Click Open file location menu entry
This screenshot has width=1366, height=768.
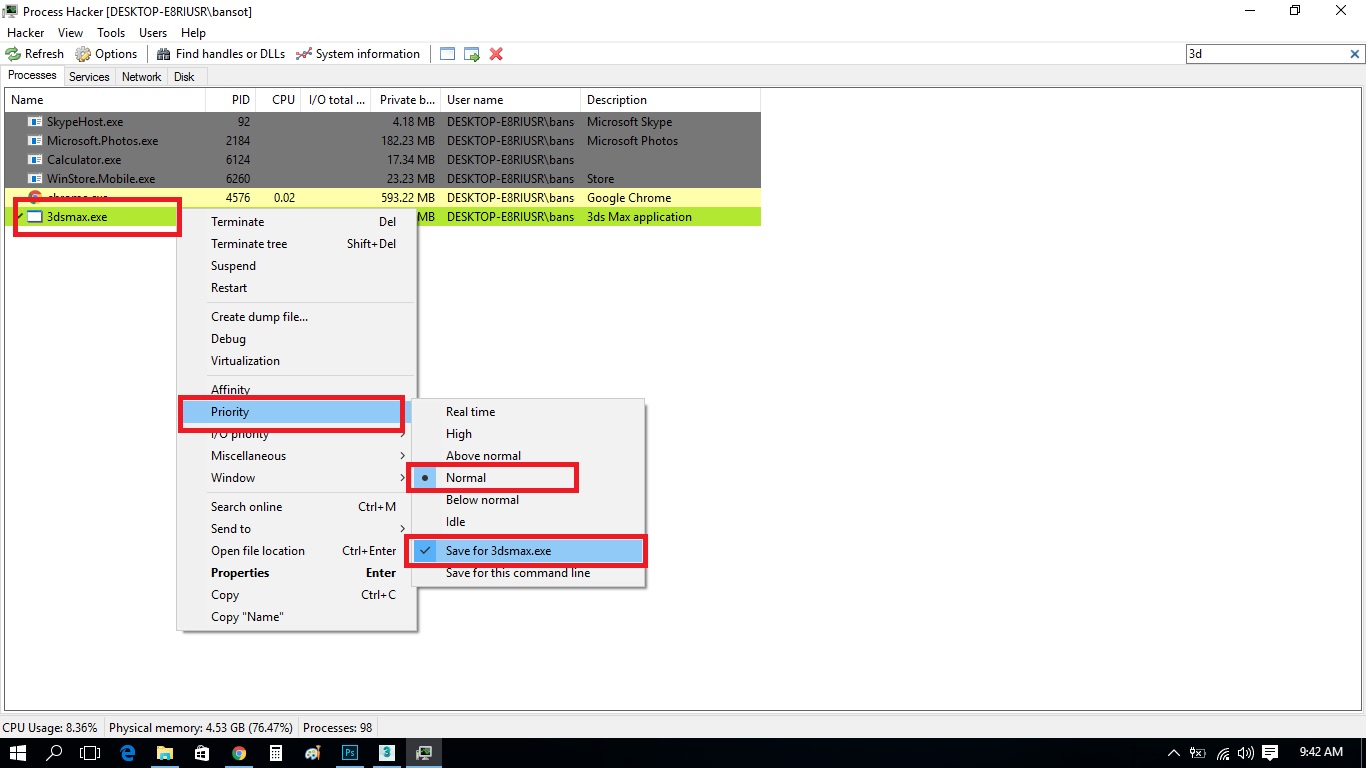297,551
